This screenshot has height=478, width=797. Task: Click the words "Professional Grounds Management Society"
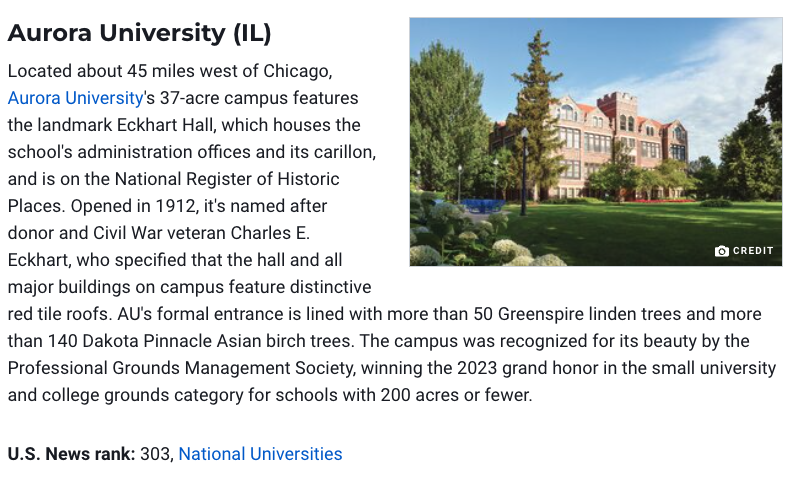(x=181, y=368)
